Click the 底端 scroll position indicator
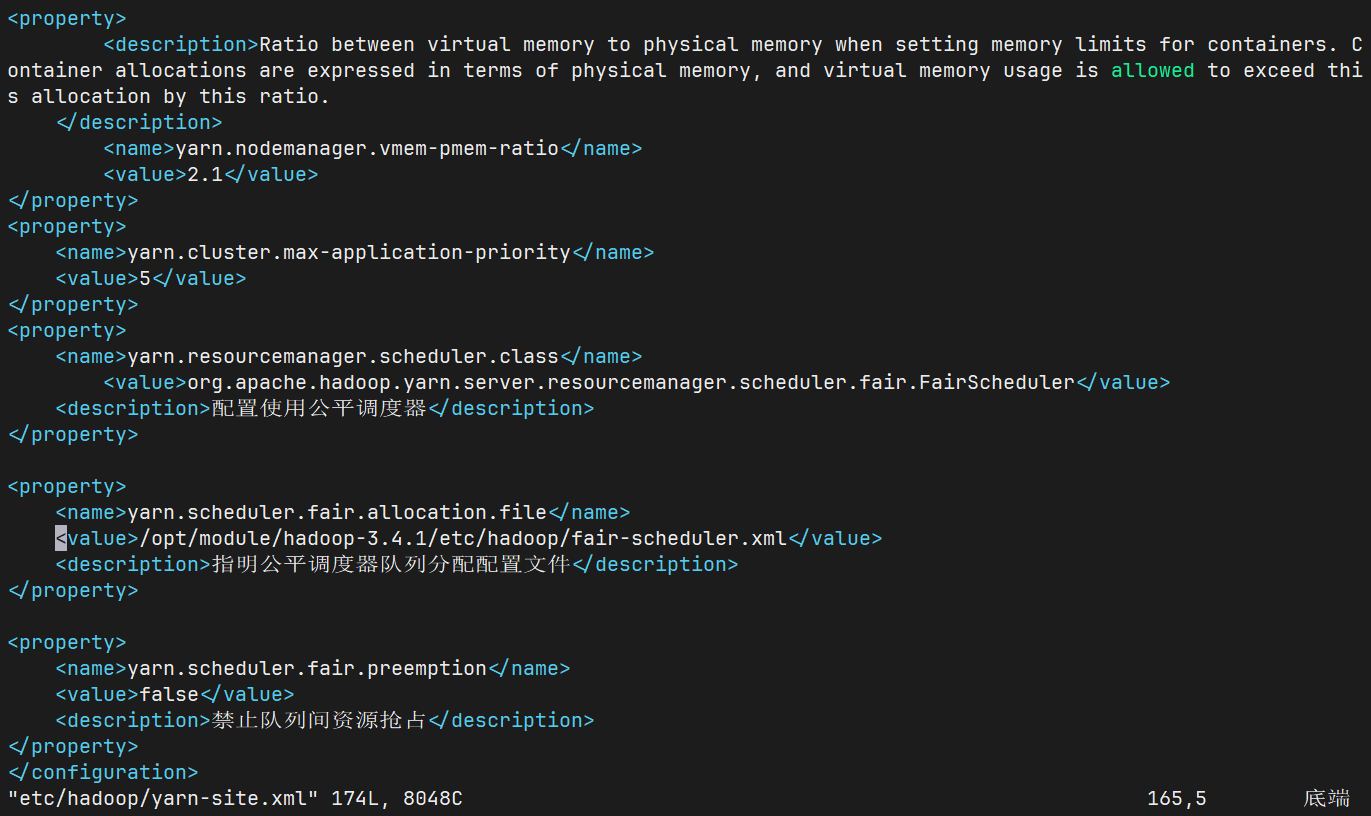 (x=1326, y=798)
